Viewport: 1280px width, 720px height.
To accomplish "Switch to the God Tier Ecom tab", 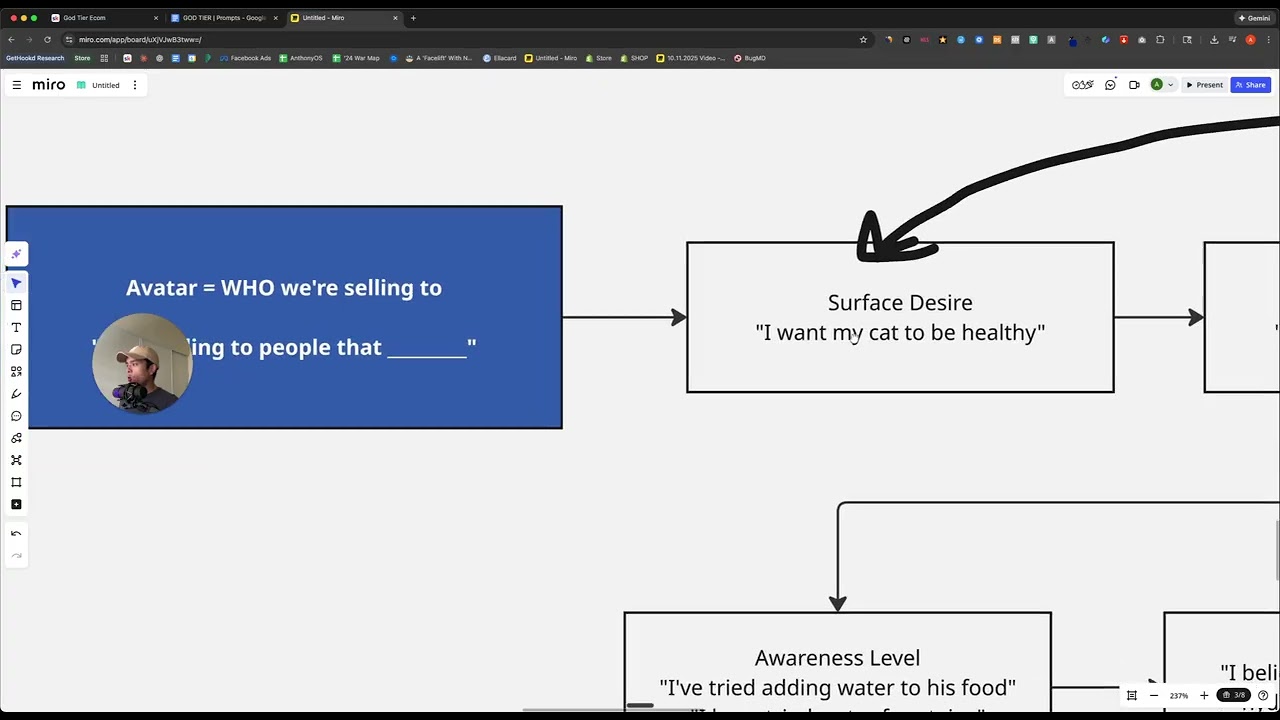I will tap(84, 18).
